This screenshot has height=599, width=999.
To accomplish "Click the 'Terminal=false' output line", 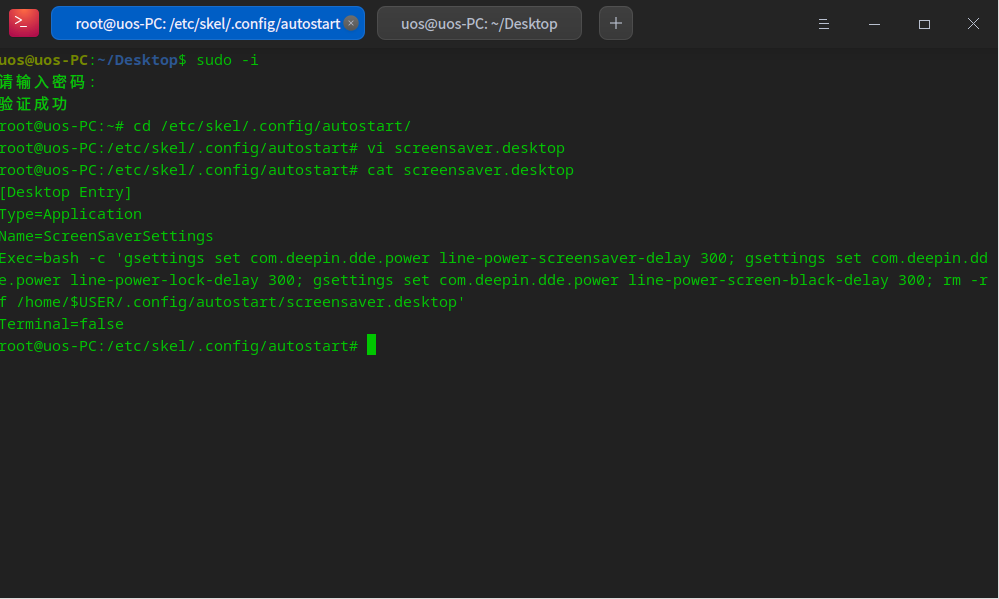I will [62, 324].
